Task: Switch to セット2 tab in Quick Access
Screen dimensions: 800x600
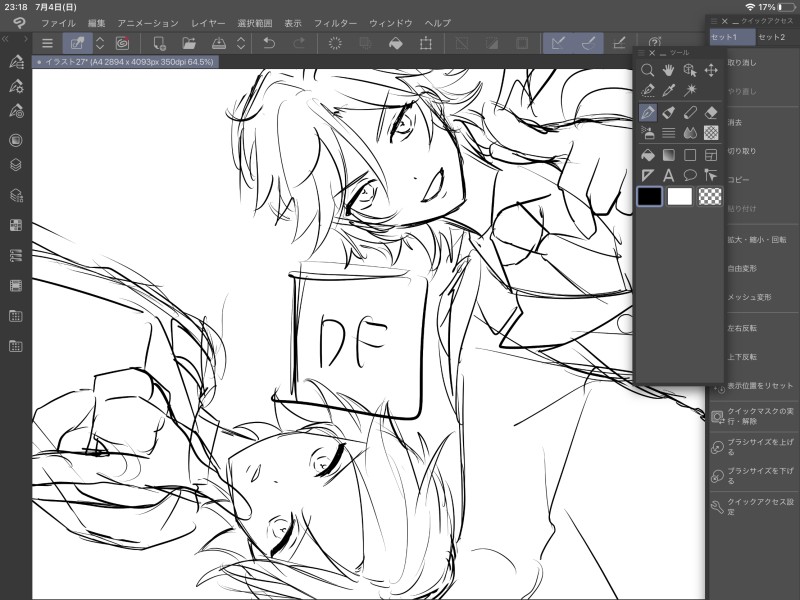Action: pos(771,37)
